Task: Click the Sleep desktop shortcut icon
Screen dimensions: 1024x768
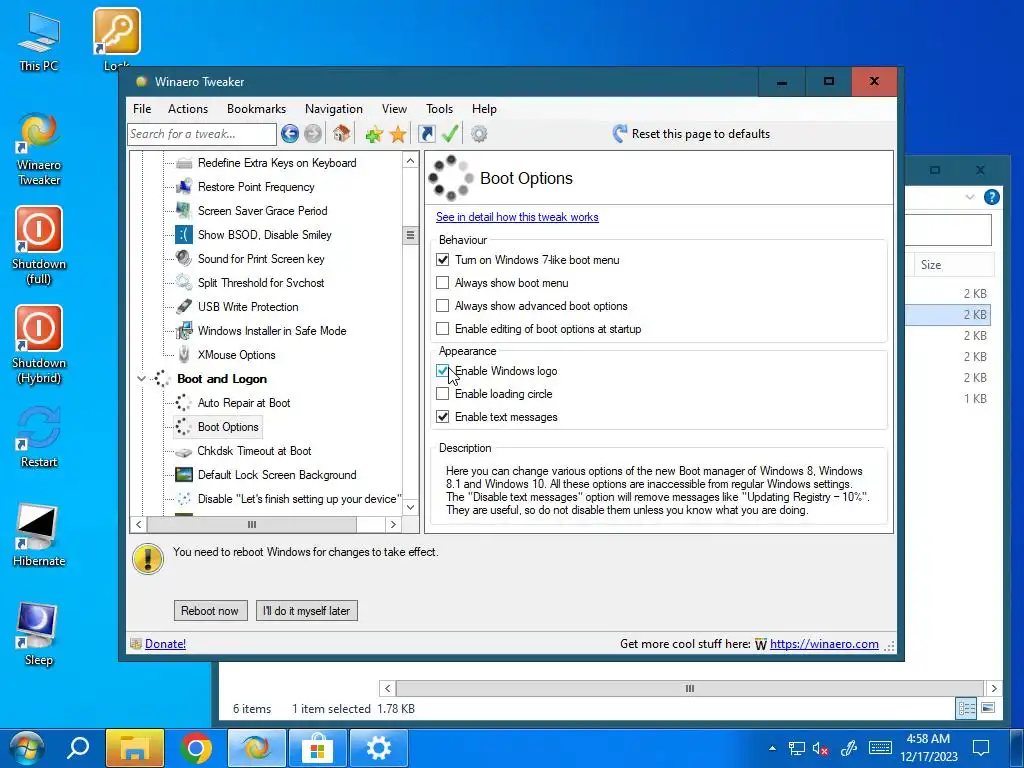Action: tap(39, 635)
